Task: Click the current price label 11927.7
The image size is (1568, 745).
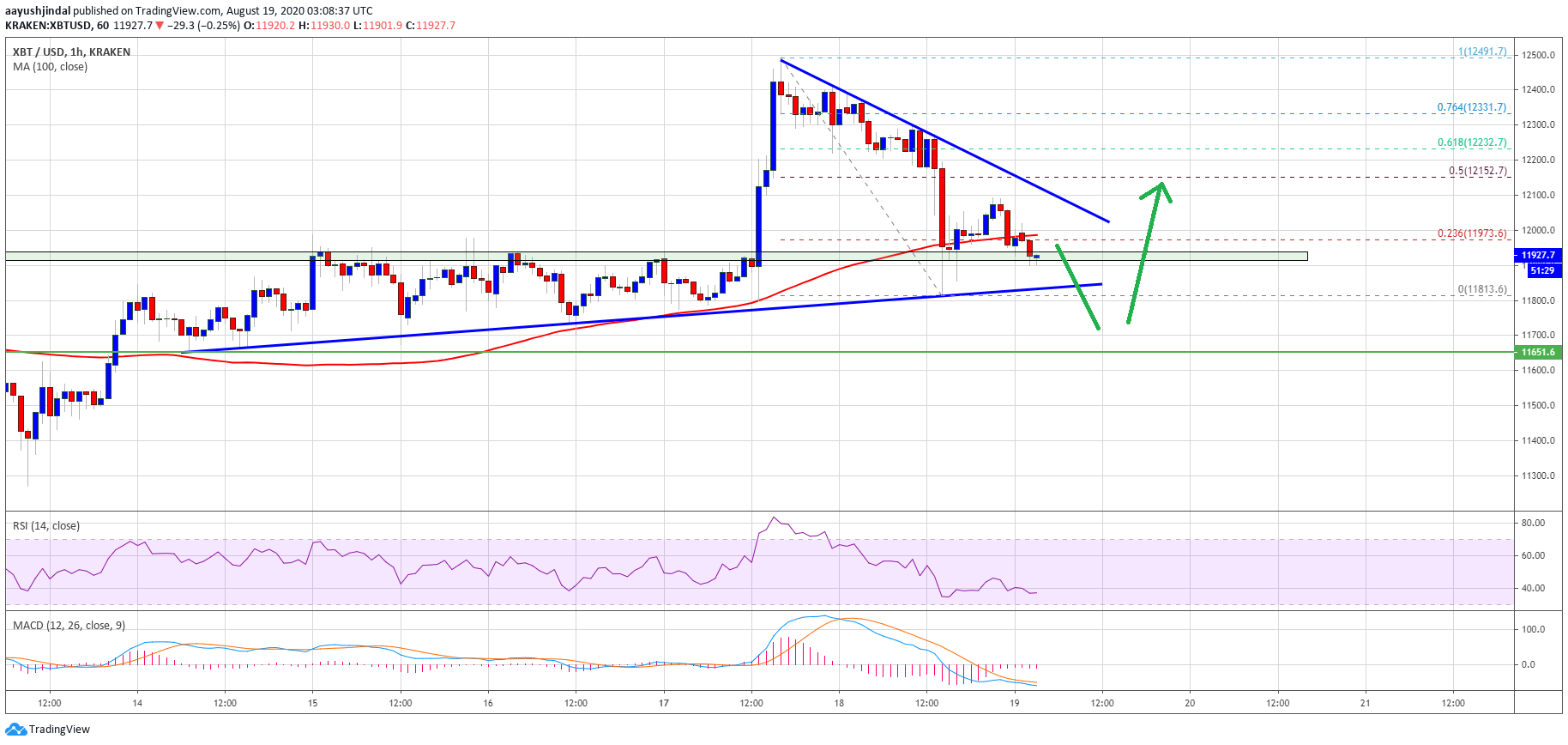Action: tap(1537, 255)
